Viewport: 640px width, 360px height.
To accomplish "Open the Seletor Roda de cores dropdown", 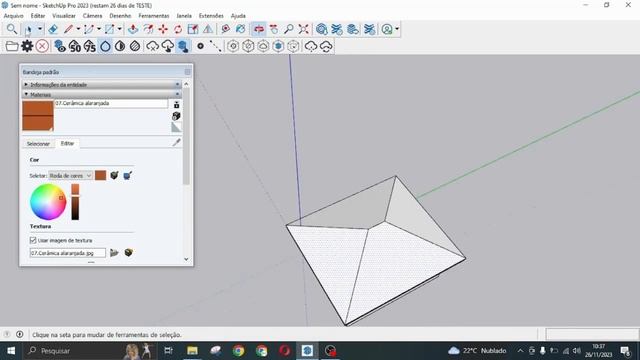I will pos(70,176).
